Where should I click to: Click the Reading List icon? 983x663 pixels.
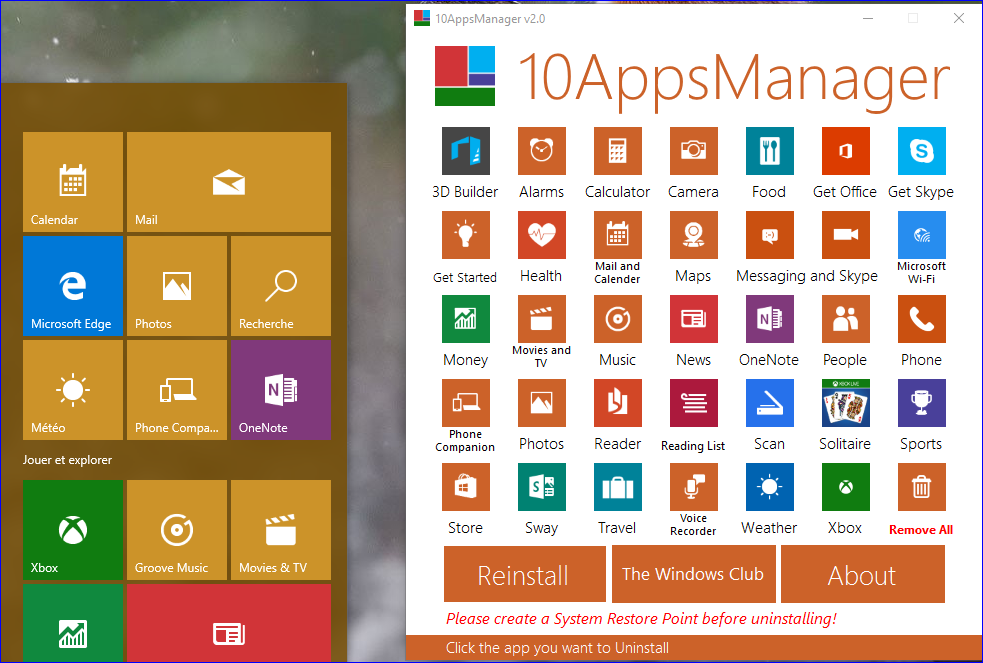tap(693, 403)
